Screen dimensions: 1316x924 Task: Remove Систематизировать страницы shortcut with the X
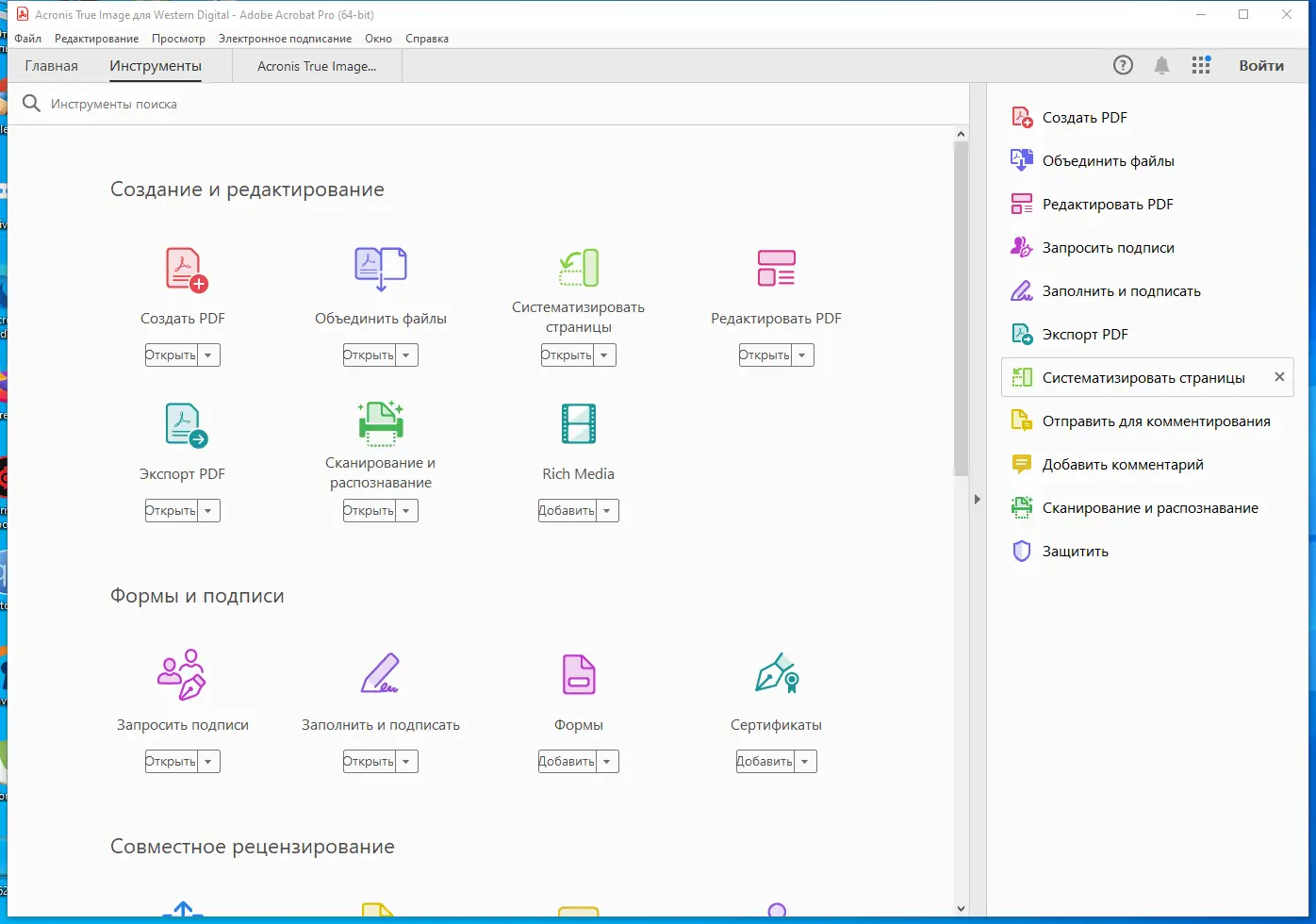1279,377
